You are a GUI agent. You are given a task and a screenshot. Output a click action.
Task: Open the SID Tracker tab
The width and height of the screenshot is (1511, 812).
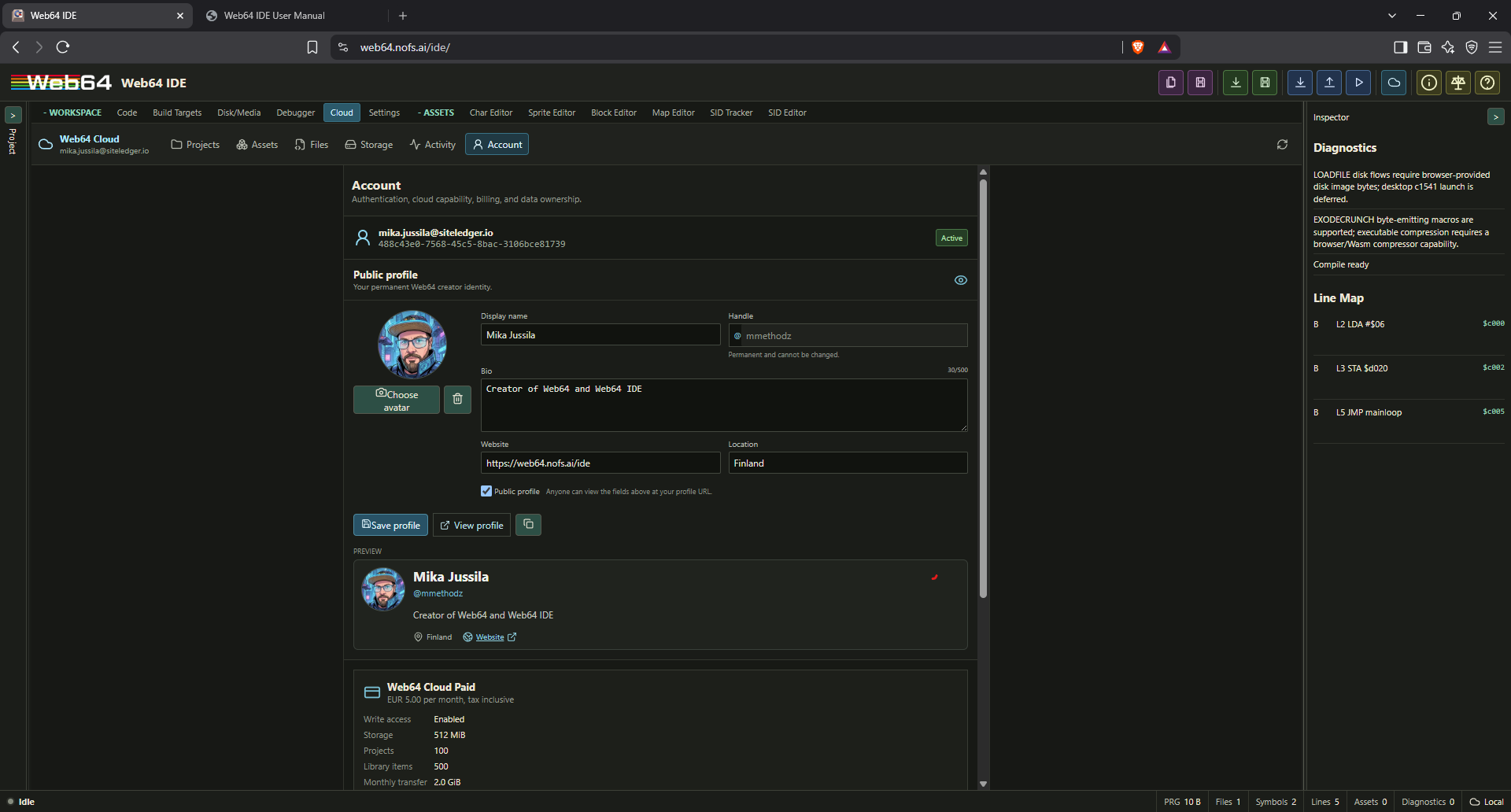pyautogui.click(x=731, y=113)
